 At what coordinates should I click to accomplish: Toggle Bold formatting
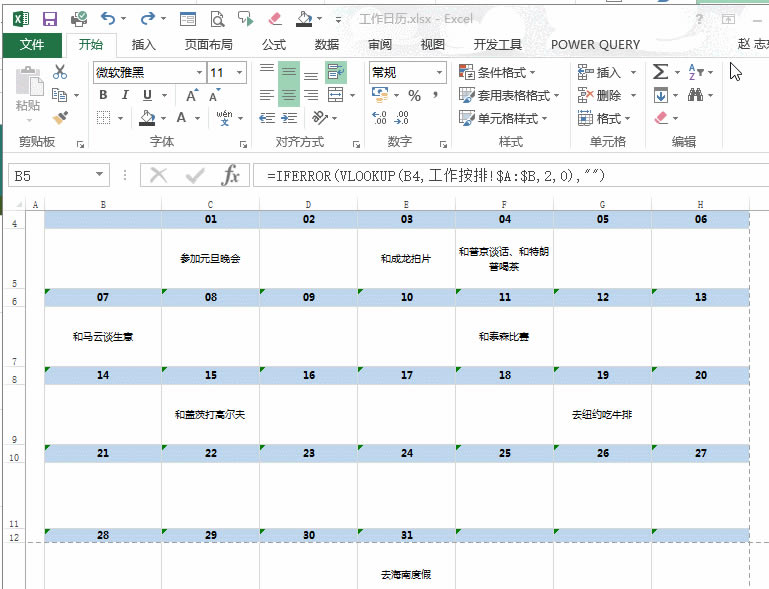tap(103, 95)
